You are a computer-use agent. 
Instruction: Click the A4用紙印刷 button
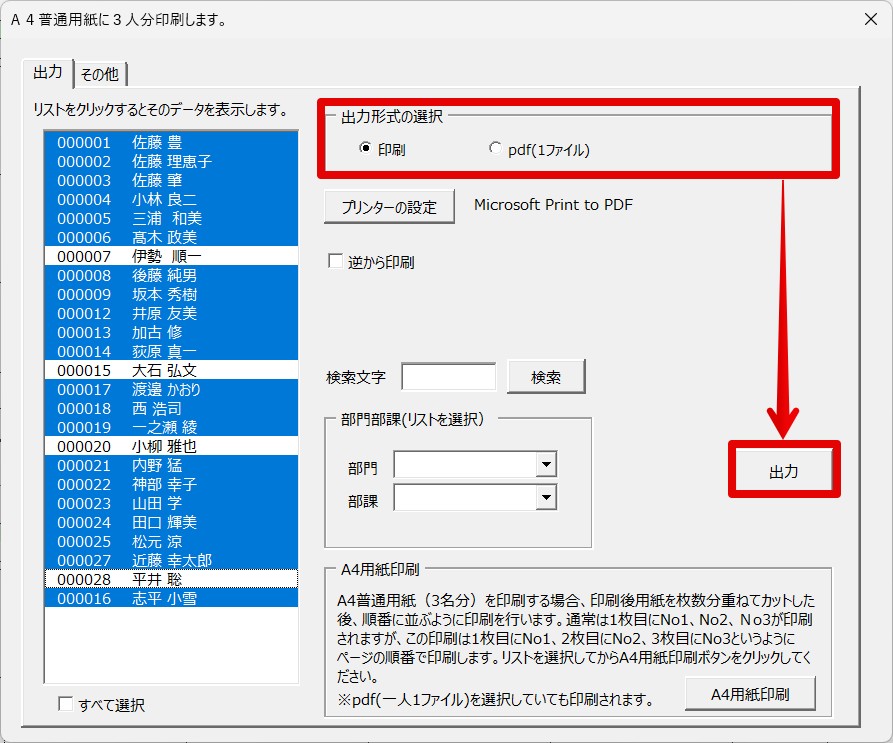pos(750,693)
